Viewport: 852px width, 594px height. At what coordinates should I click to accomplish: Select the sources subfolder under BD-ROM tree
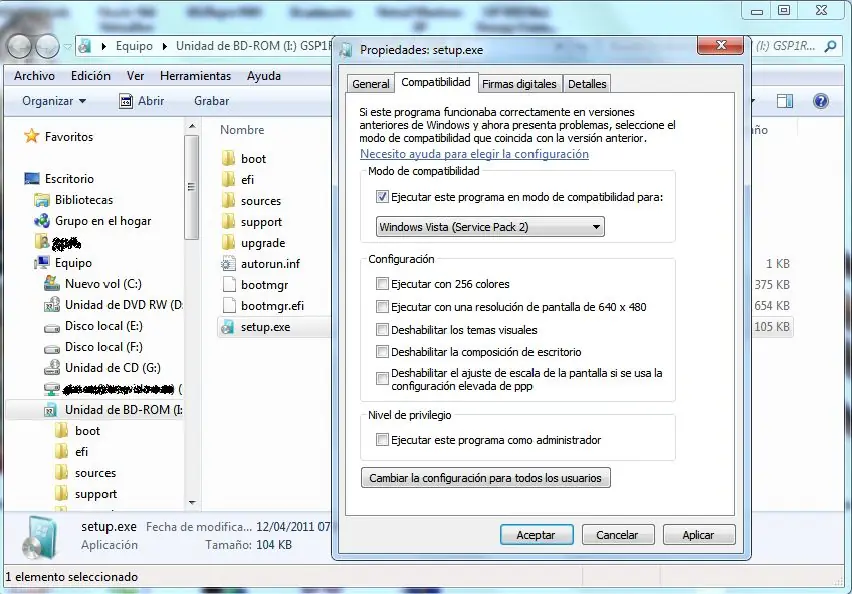point(95,473)
